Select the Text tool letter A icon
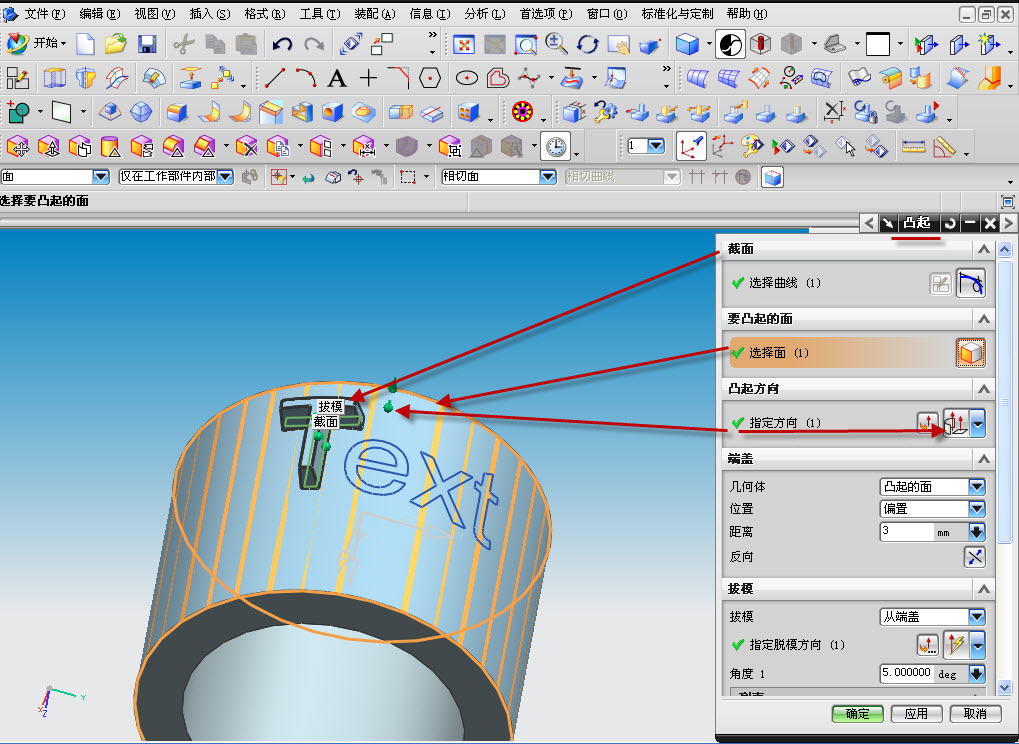1019x744 pixels. (x=337, y=79)
